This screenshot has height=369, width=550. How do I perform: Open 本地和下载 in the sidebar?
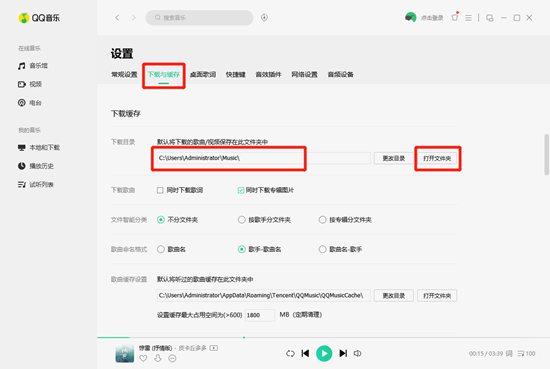point(39,147)
